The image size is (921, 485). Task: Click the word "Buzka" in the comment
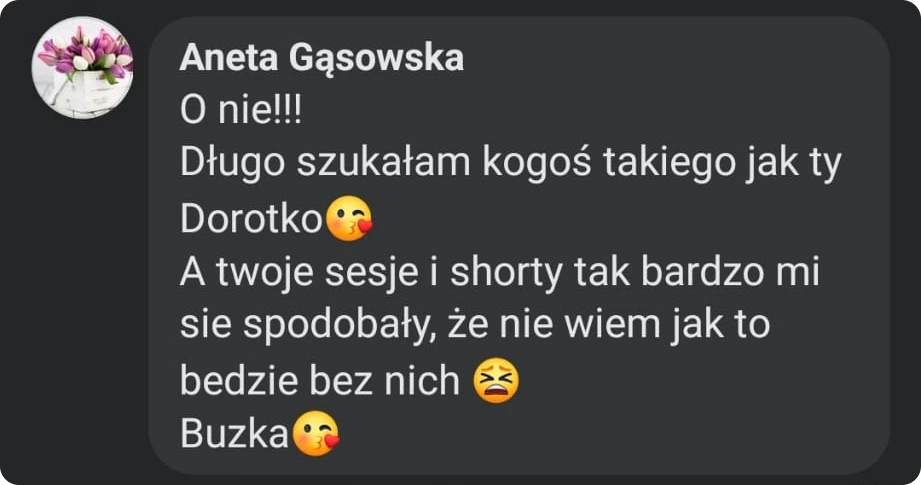pos(234,434)
